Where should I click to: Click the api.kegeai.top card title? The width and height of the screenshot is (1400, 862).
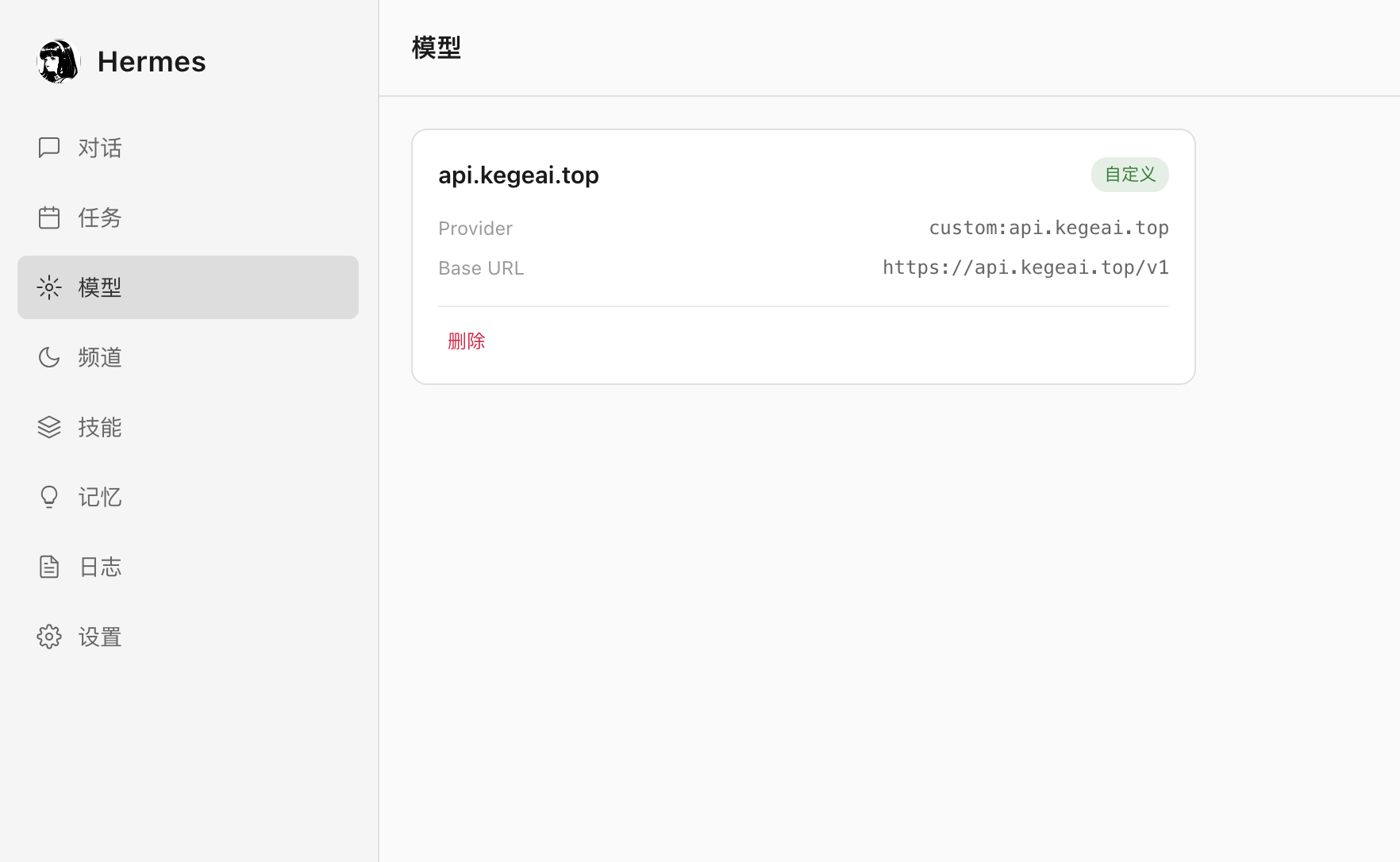coord(518,175)
